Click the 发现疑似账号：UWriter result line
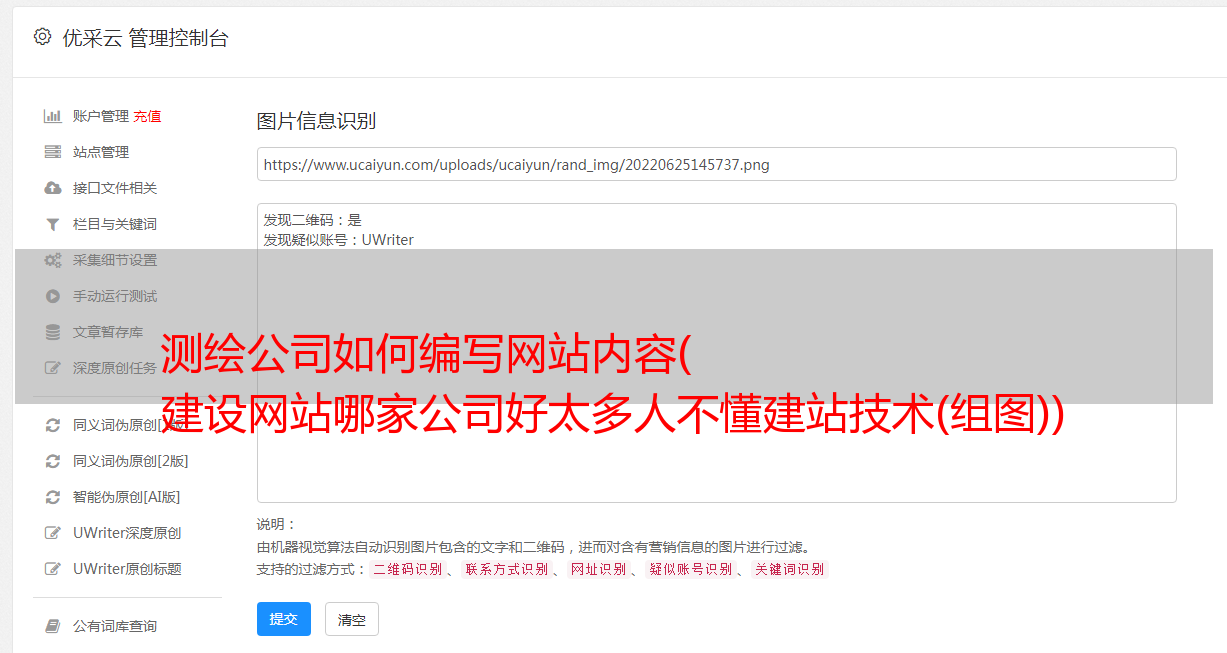The width and height of the screenshot is (1227, 653). (x=339, y=240)
